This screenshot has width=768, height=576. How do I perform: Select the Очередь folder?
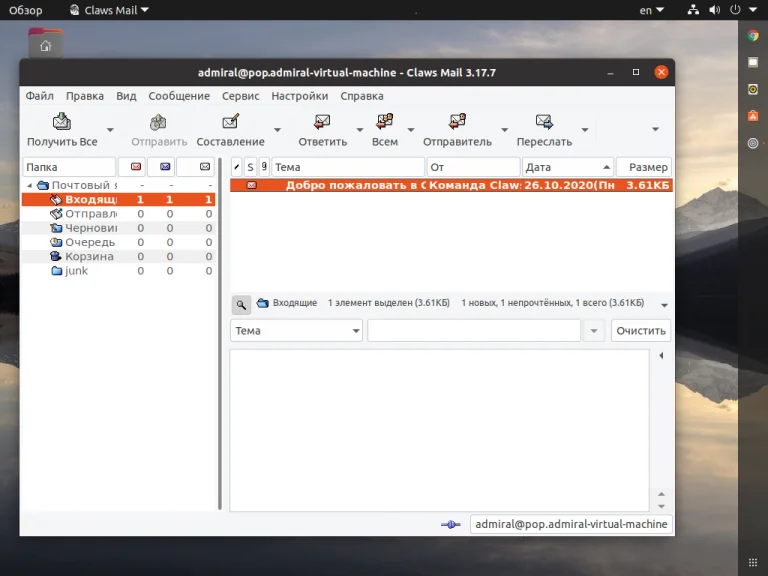[119, 242]
